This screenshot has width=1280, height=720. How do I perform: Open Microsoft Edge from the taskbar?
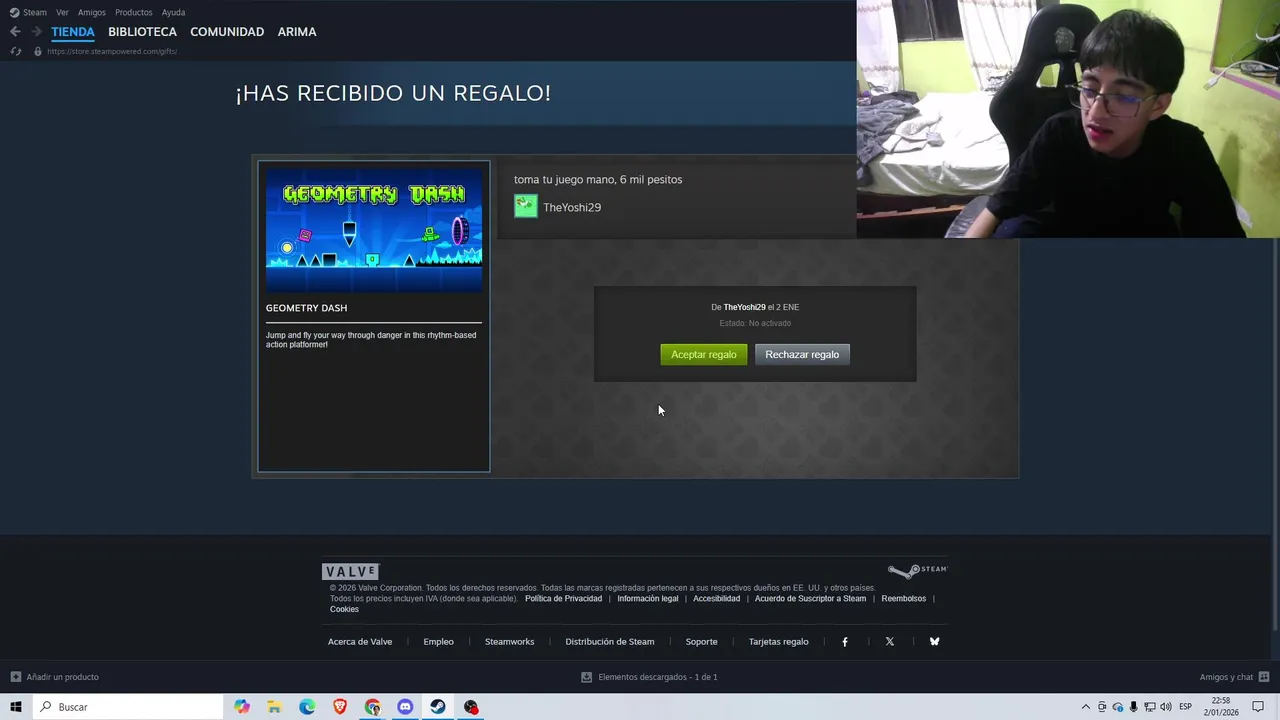coord(307,707)
